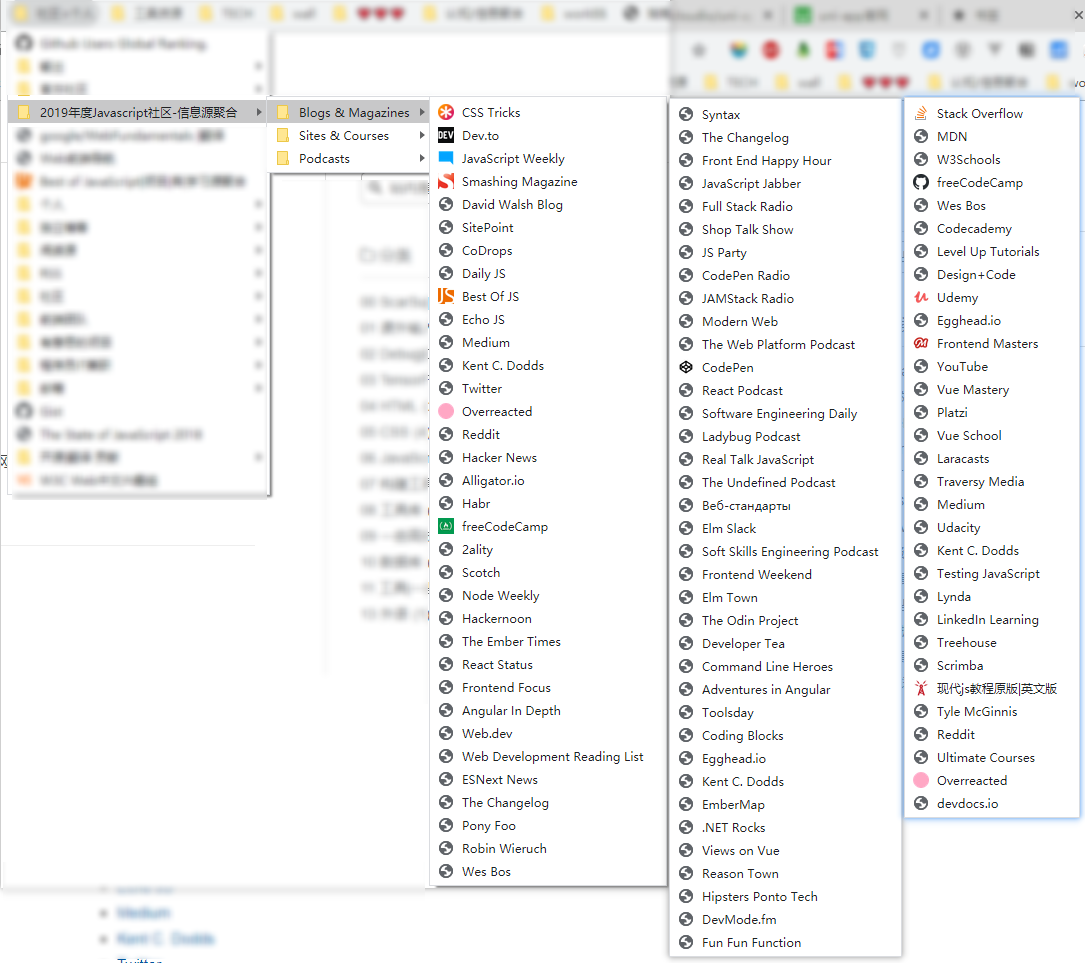Image resolution: width=1085 pixels, height=963 pixels.
Task: Select Angular In Depth entry
Action: coord(548,710)
